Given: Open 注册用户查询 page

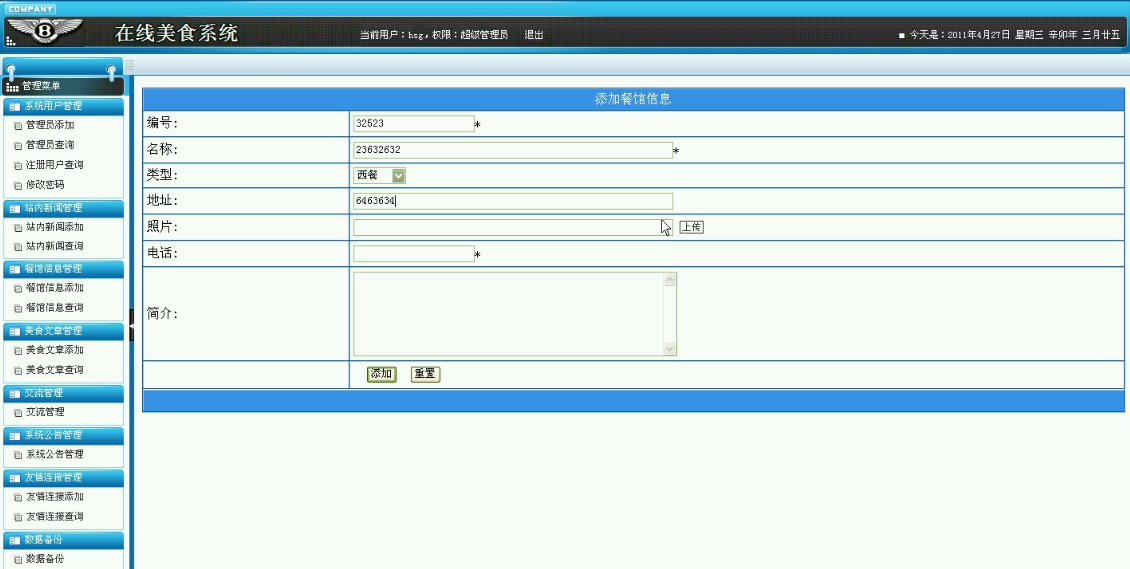Looking at the screenshot, I should point(55,165).
